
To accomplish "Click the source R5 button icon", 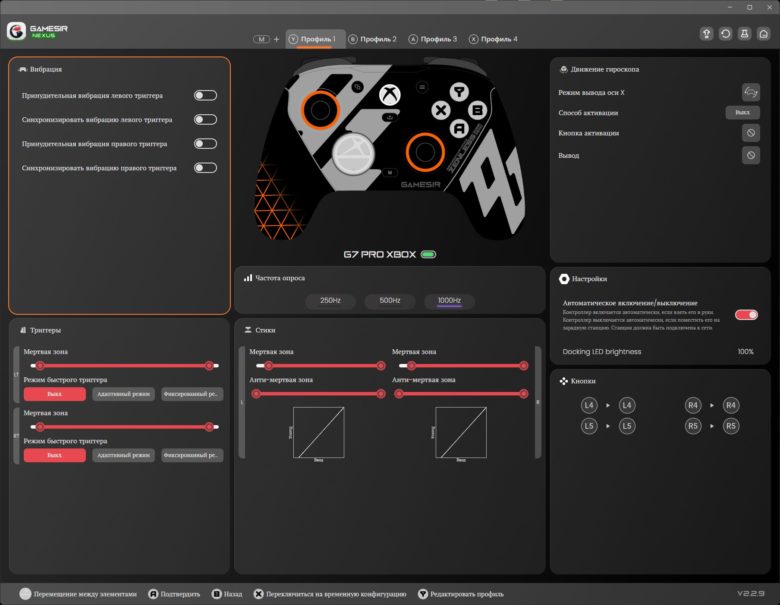I will click(x=693, y=426).
